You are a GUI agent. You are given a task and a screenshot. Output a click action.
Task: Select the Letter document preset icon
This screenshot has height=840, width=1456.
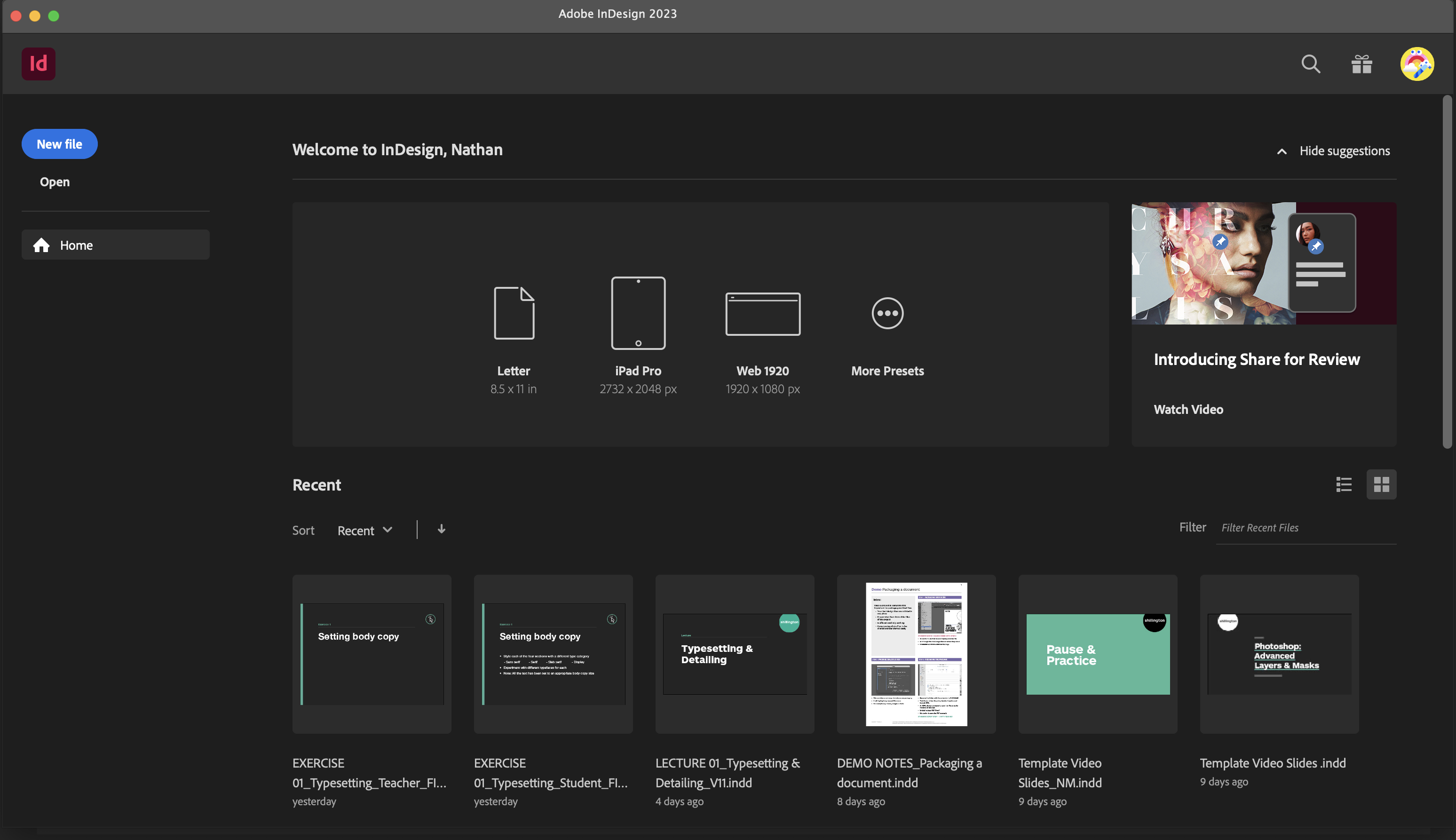pyautogui.click(x=514, y=313)
